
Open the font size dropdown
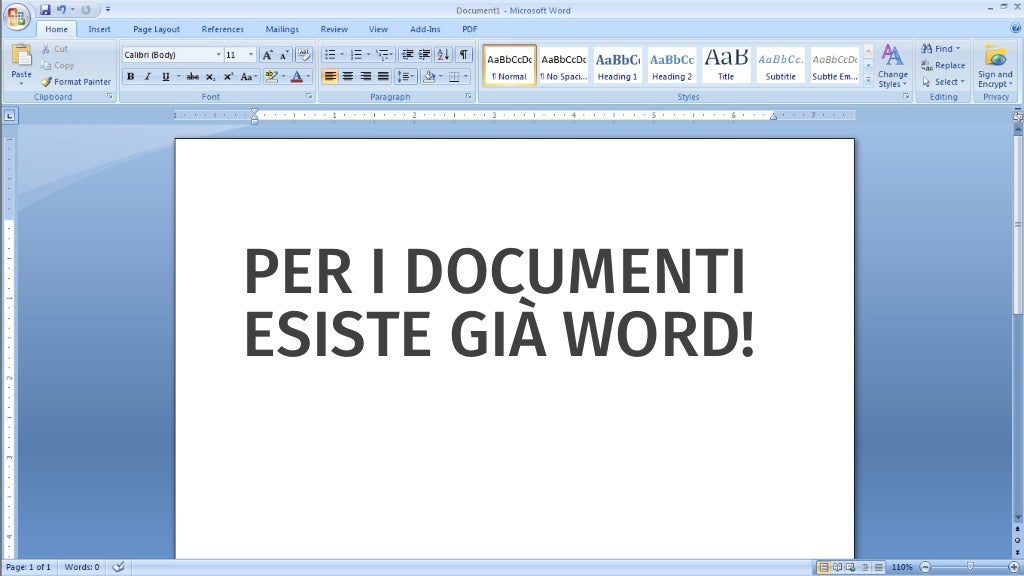click(251, 55)
